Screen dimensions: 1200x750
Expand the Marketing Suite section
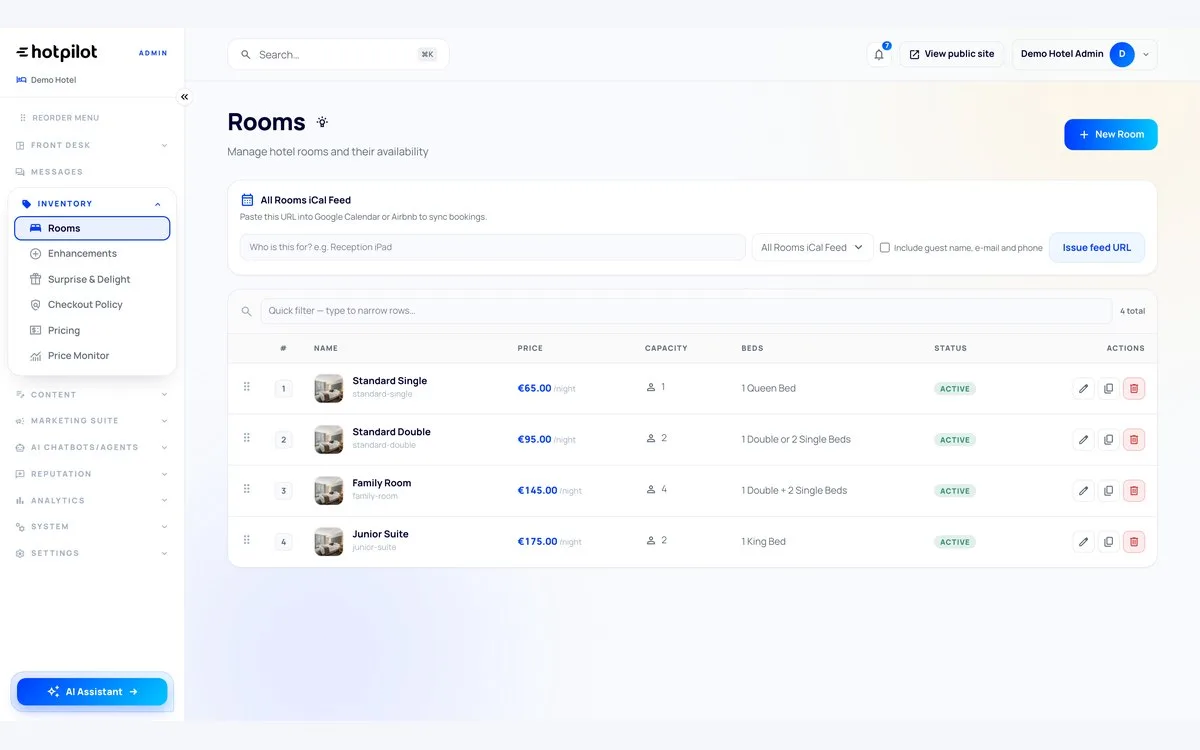[92, 421]
